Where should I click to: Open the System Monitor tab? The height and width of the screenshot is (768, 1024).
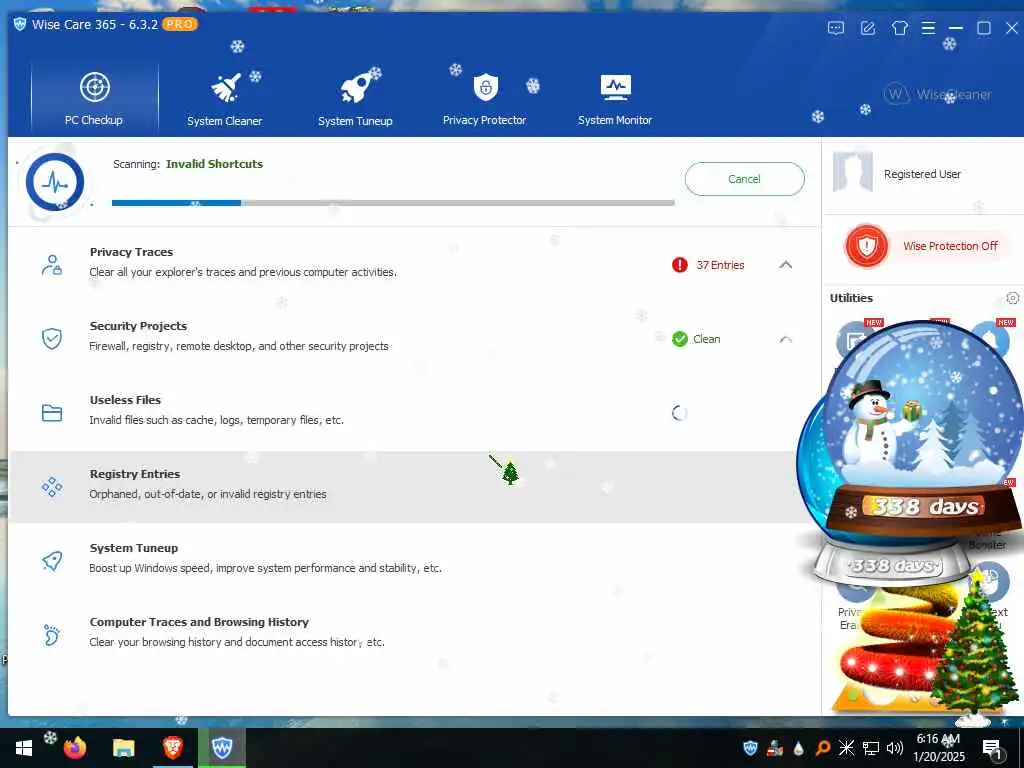point(615,98)
